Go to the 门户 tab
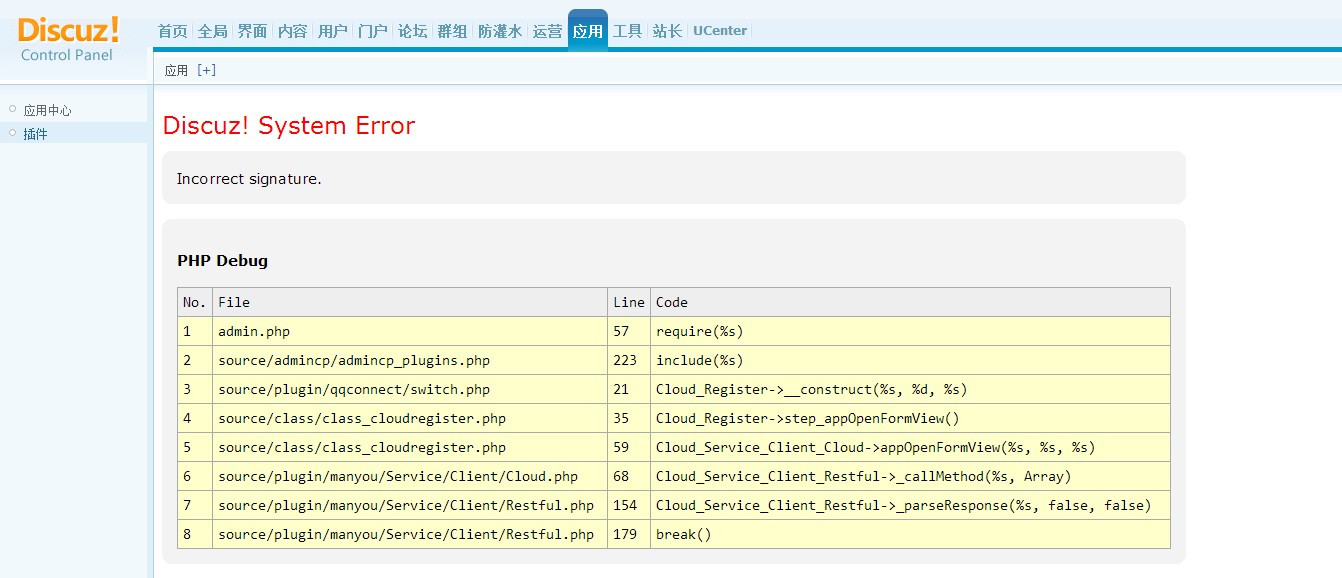The height and width of the screenshot is (578, 1342). pos(372,31)
